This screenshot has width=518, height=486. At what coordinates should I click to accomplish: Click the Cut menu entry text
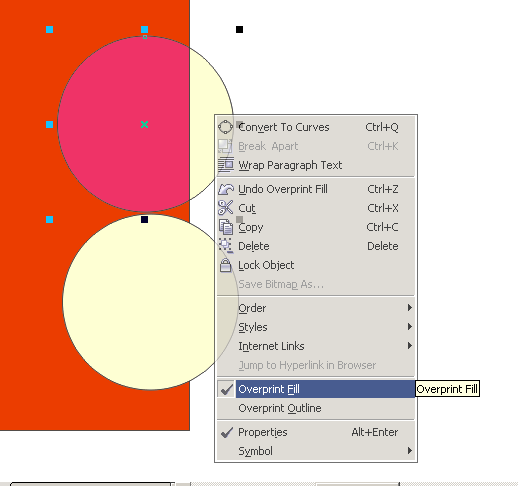[x=247, y=208]
